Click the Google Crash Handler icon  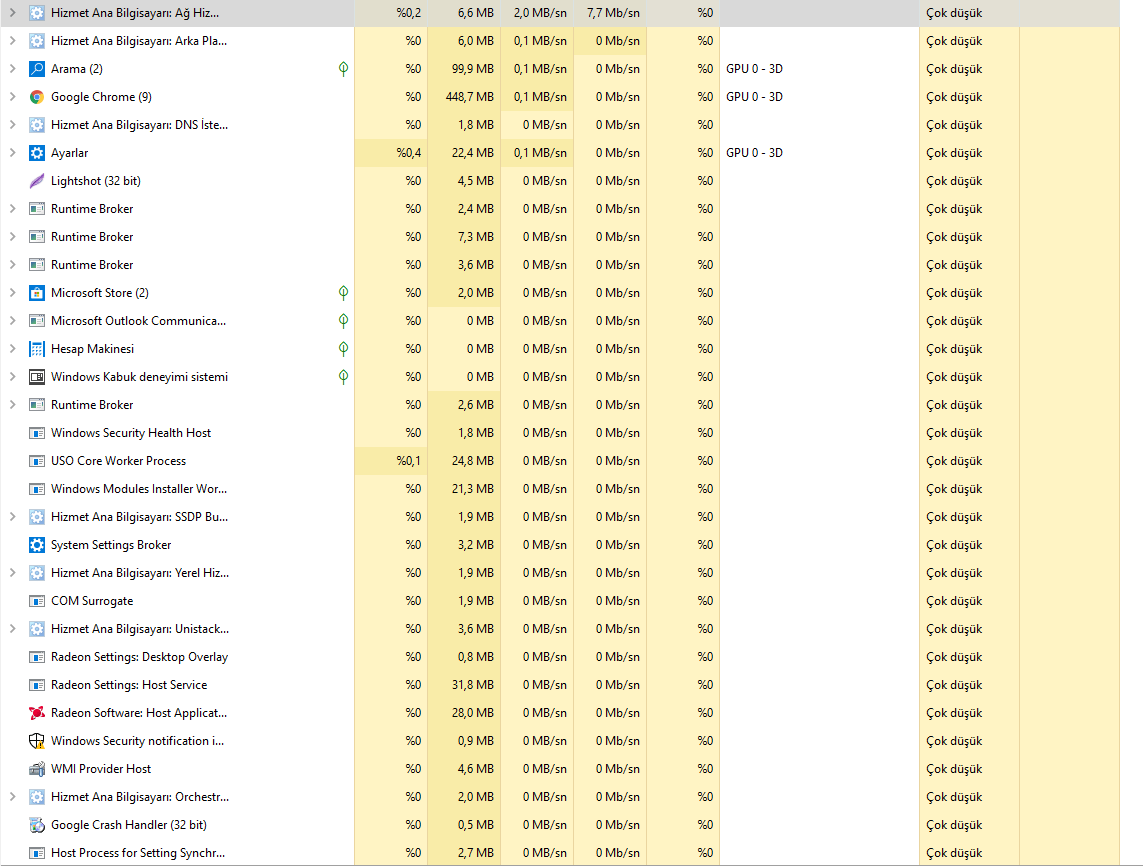click(36, 825)
